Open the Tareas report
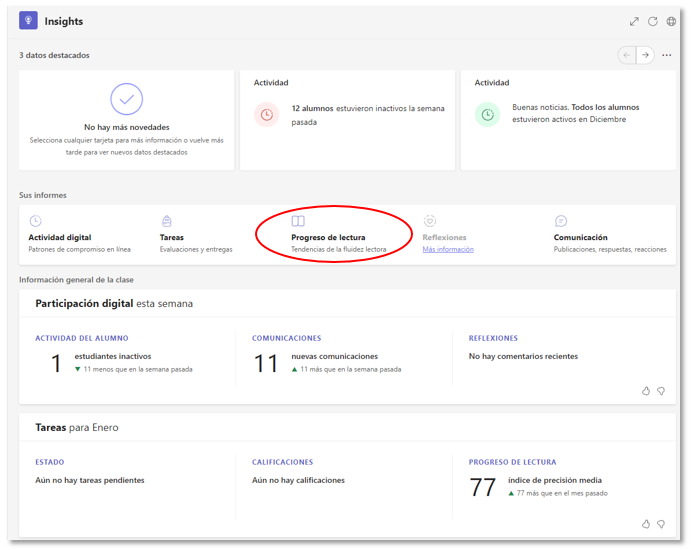 pos(171,237)
